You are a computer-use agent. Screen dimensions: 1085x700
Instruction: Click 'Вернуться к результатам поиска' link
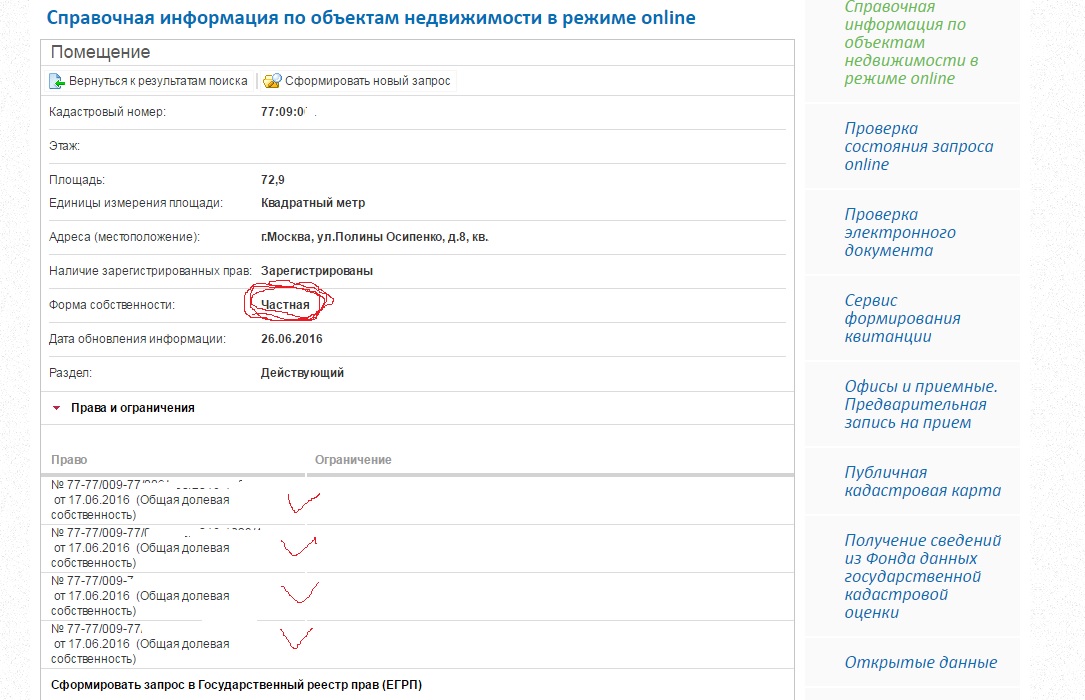[x=158, y=81]
